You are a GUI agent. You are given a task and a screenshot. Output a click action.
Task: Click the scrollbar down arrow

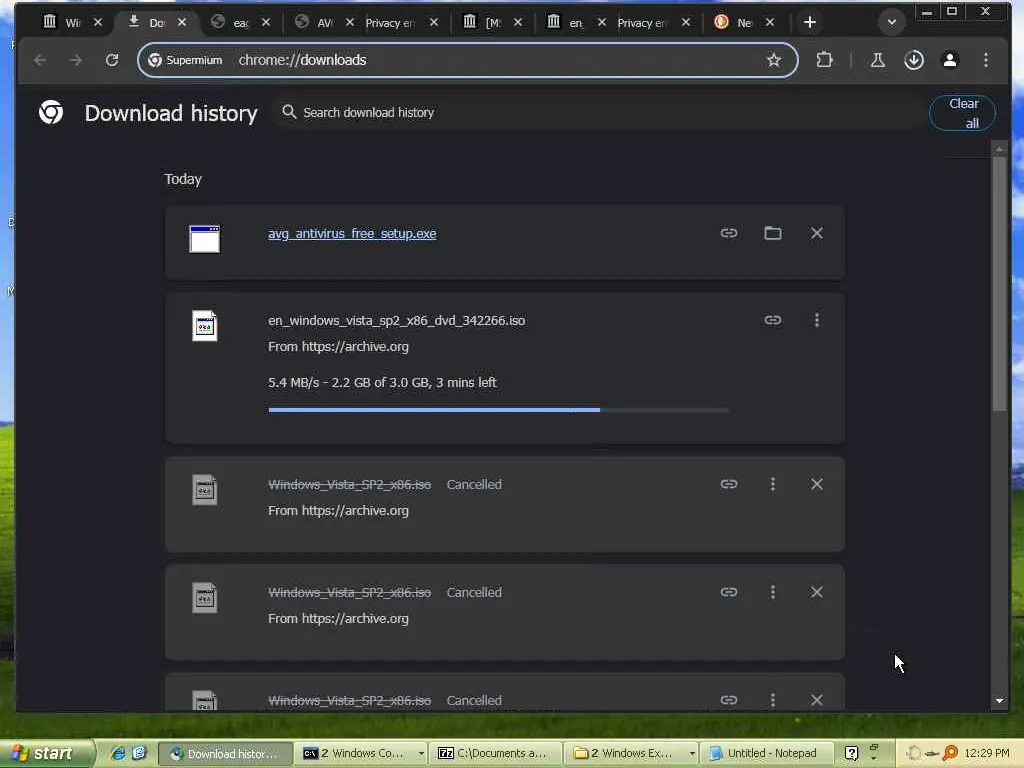(999, 701)
